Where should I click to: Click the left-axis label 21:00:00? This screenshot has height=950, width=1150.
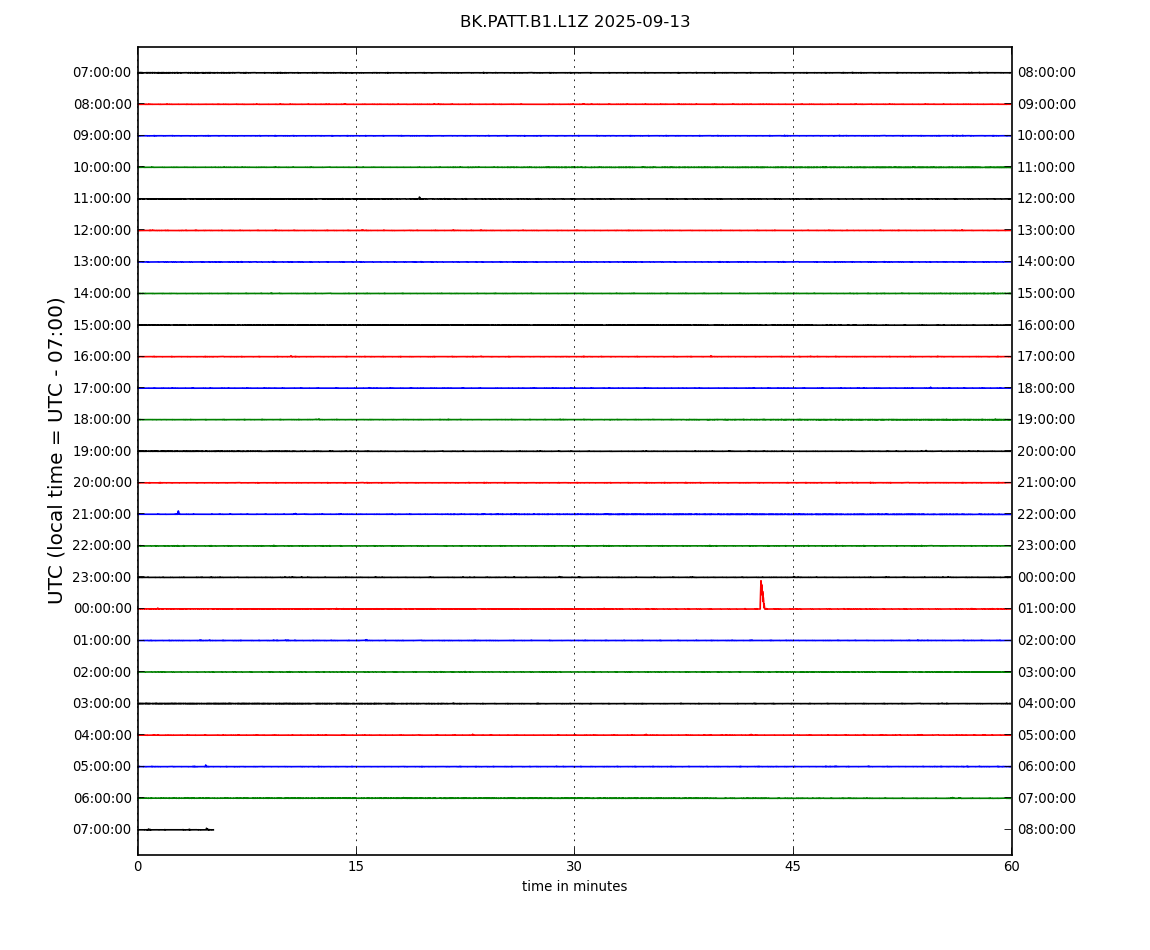point(102,514)
